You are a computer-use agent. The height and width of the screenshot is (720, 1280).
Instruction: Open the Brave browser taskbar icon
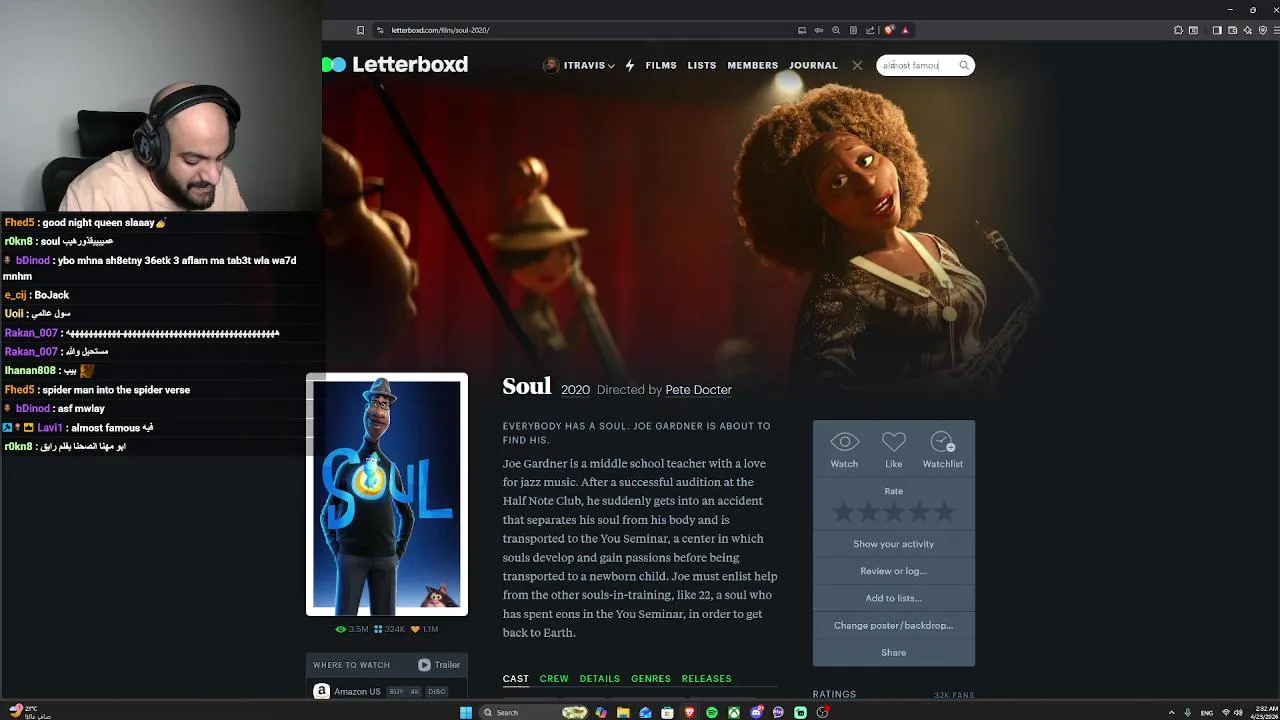tap(689, 712)
